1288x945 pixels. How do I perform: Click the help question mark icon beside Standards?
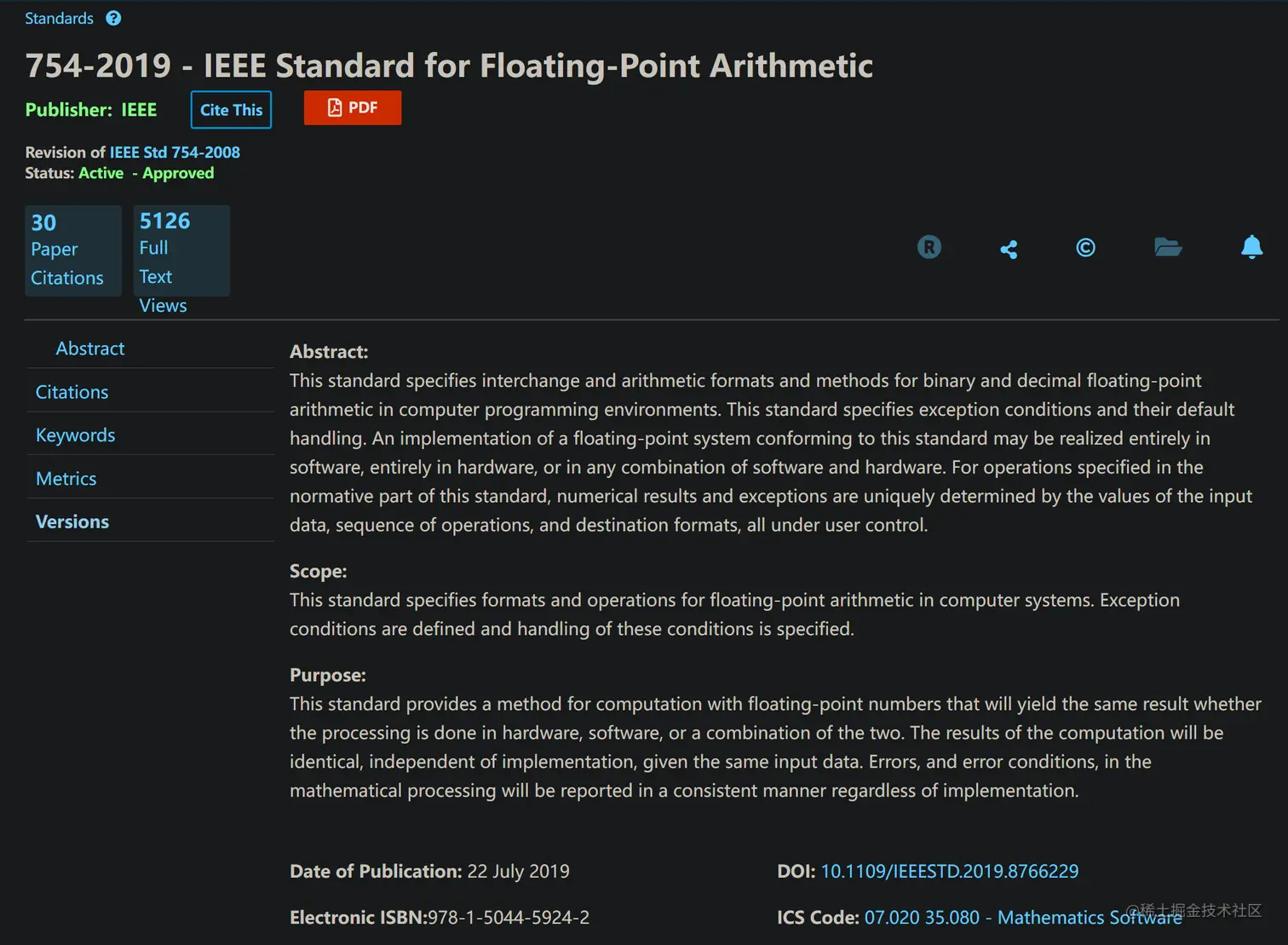click(113, 18)
